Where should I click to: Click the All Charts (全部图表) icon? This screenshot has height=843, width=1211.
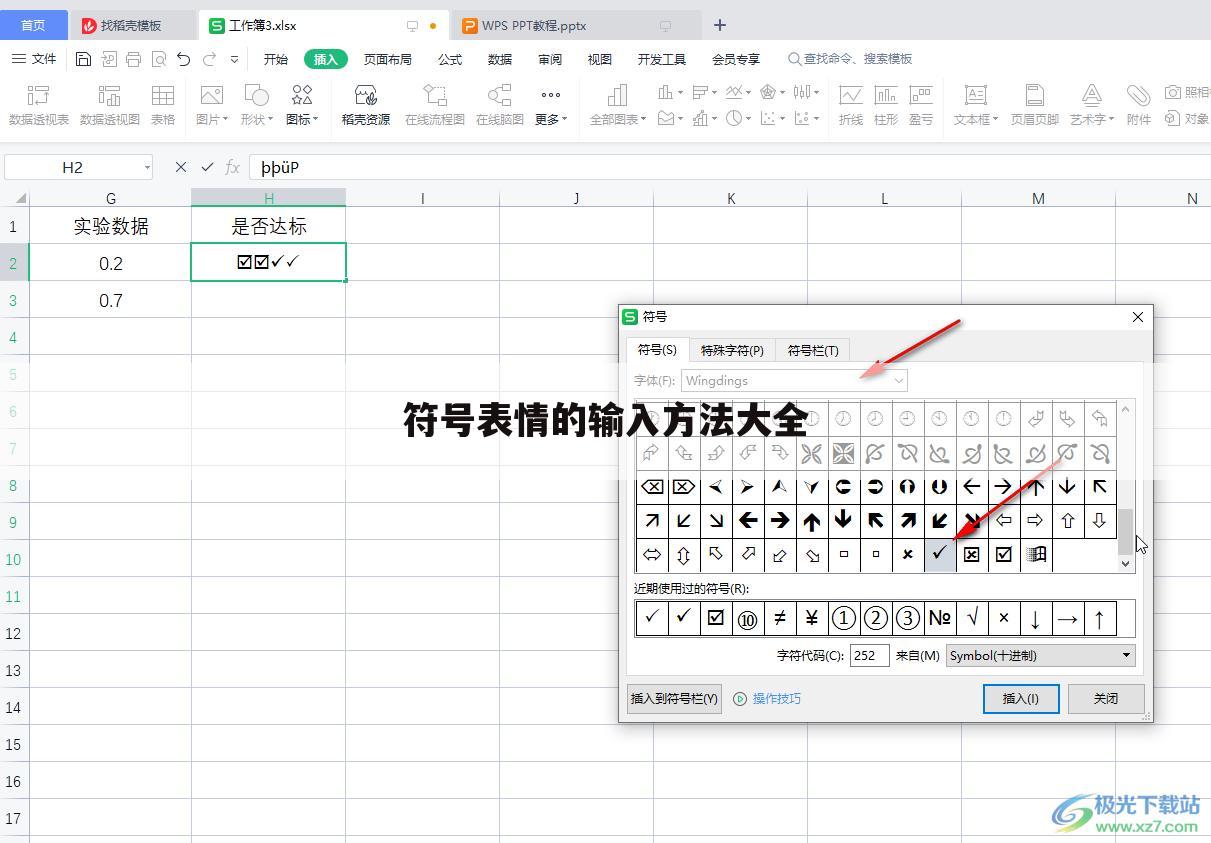tap(618, 105)
